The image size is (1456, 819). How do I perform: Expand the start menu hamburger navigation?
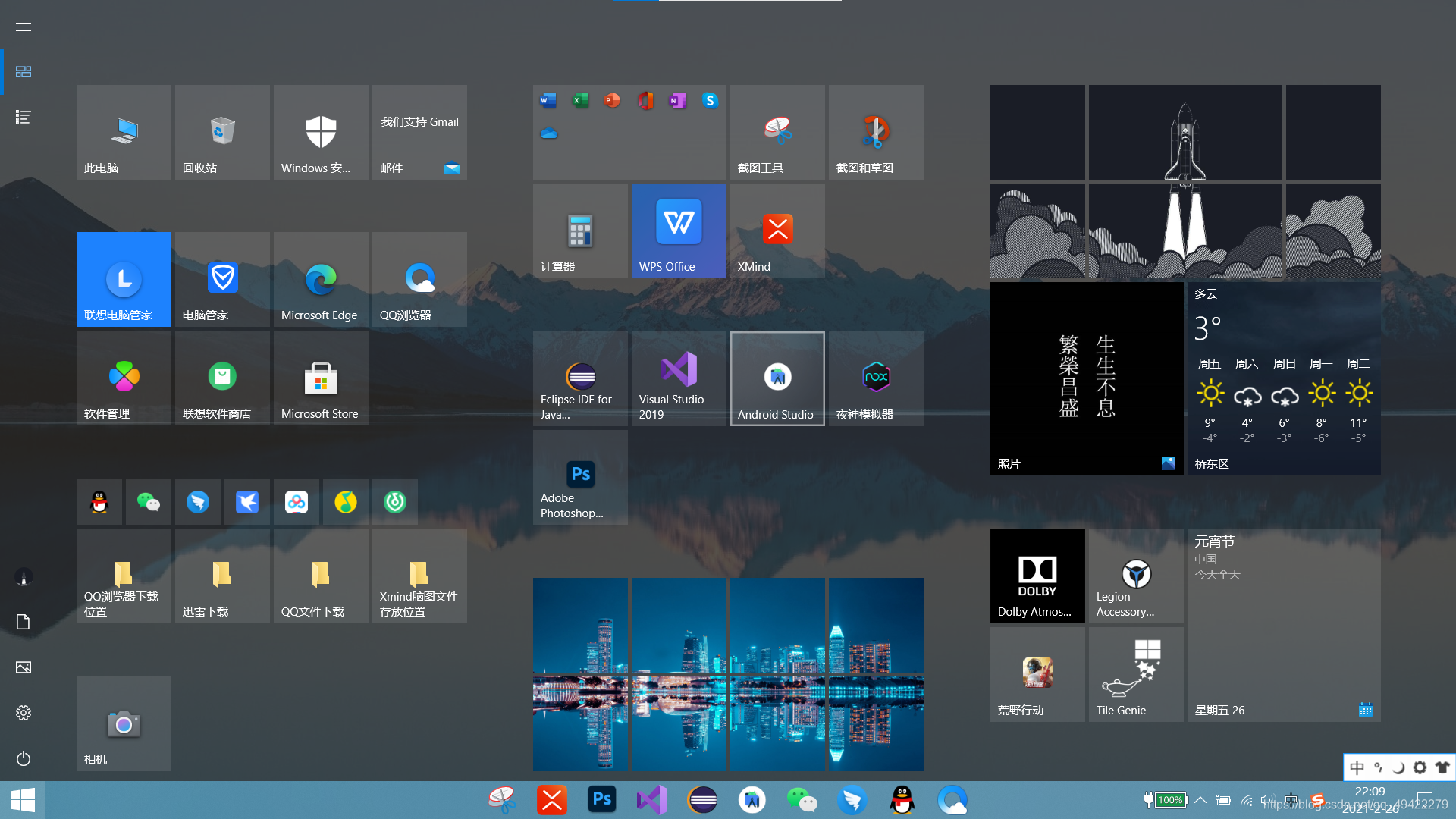pyautogui.click(x=24, y=27)
